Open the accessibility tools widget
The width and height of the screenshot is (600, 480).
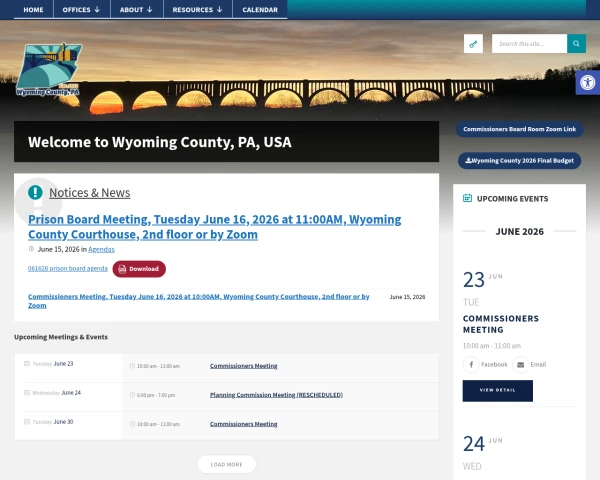click(588, 82)
